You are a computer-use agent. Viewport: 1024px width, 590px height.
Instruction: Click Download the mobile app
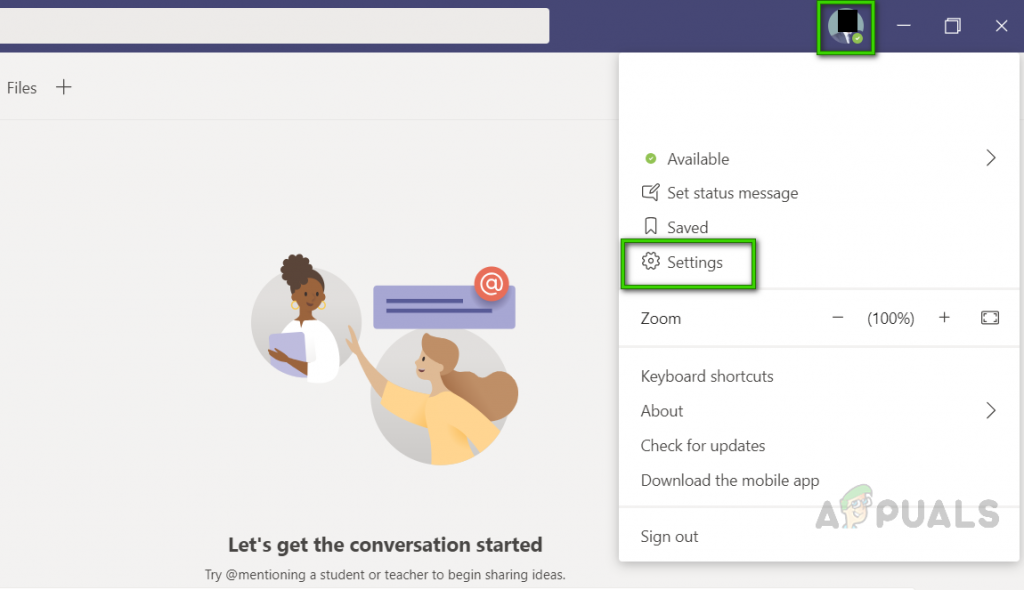(x=729, y=480)
